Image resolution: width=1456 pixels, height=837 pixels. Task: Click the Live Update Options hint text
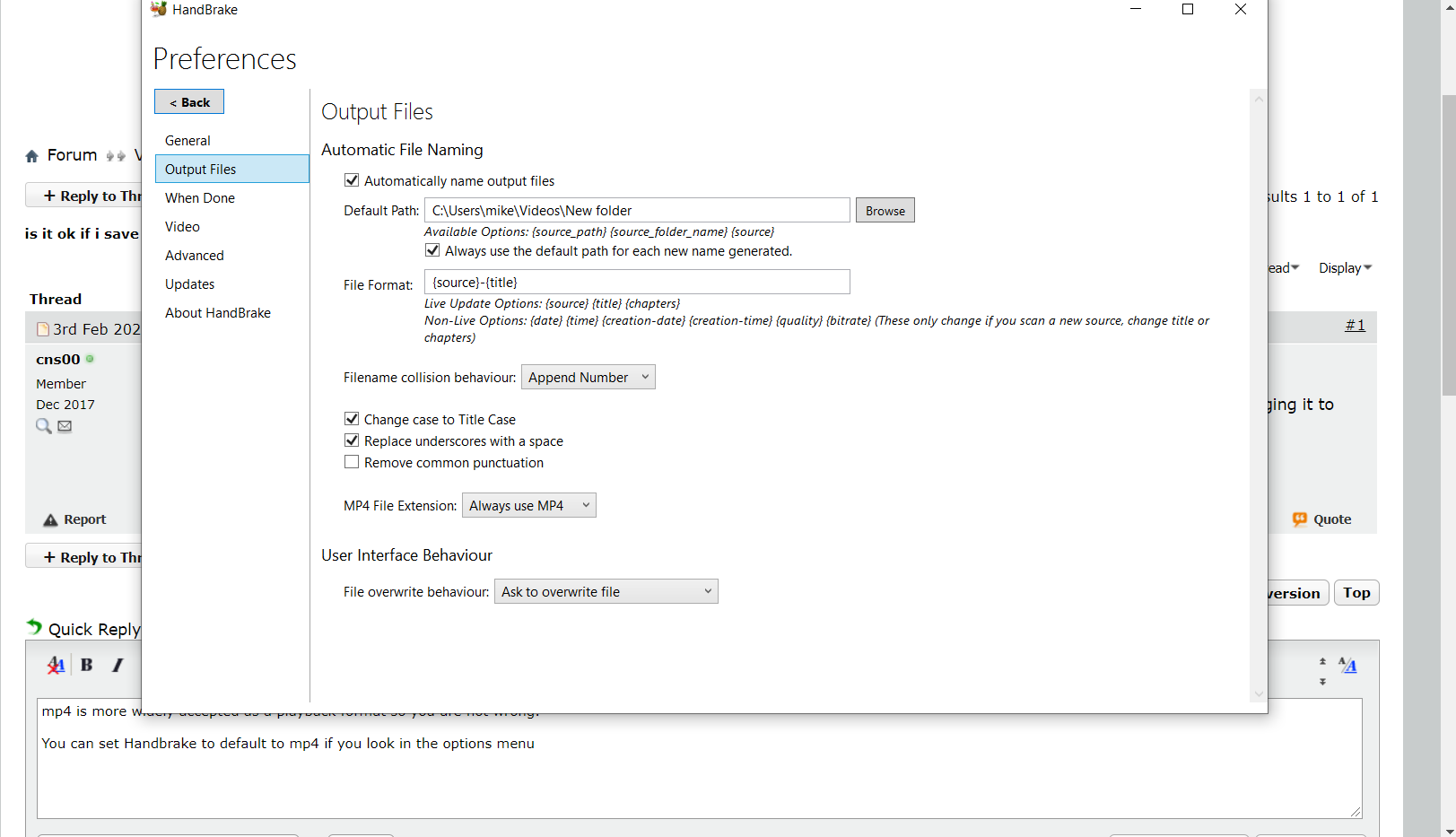(x=552, y=303)
